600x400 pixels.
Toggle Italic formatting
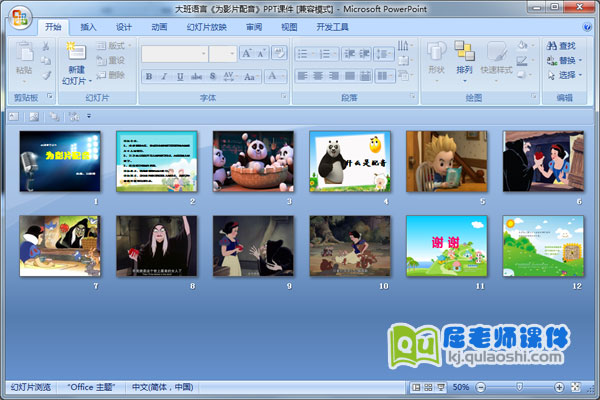pyautogui.click(x=164, y=76)
